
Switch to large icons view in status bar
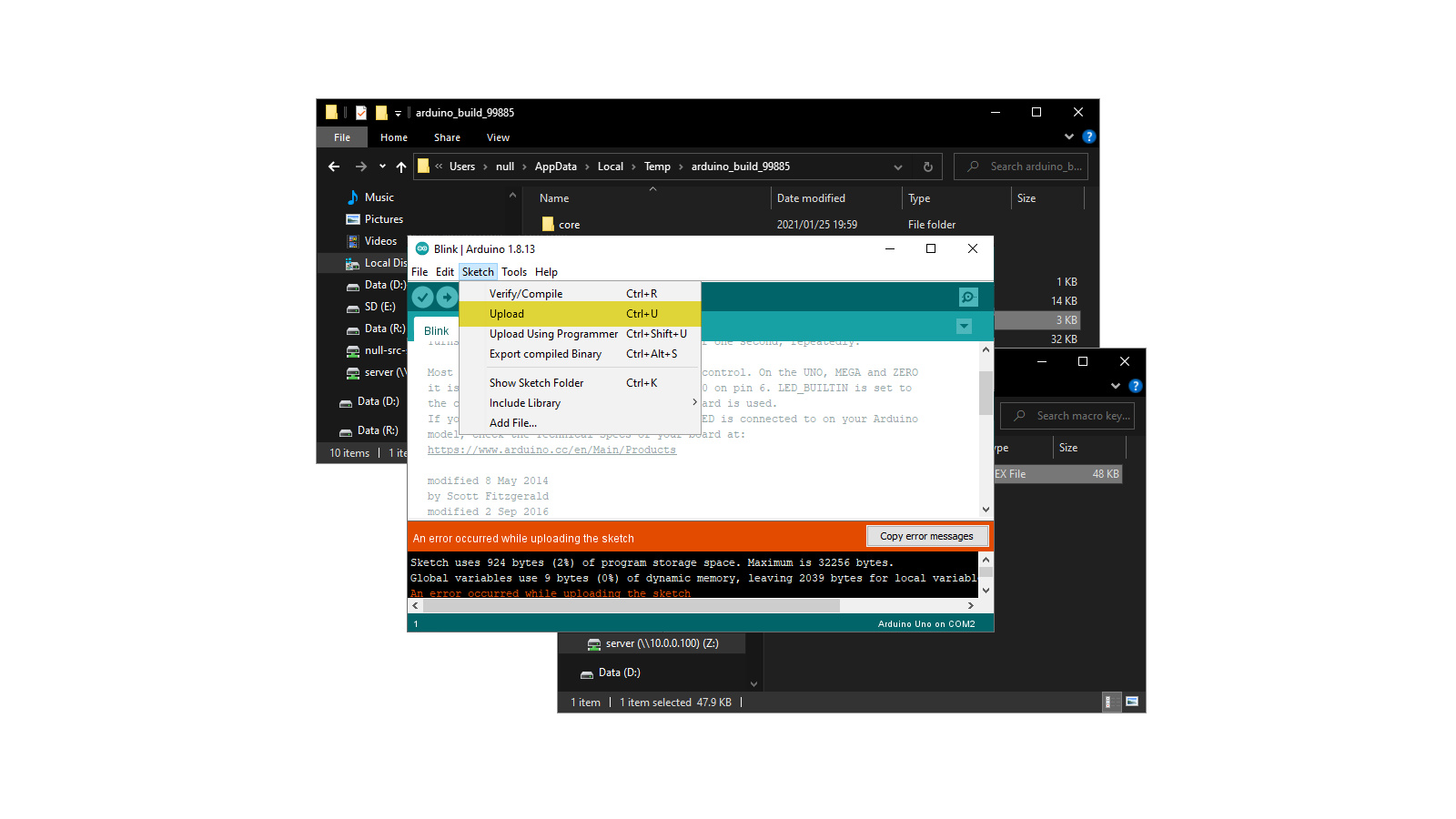pyautogui.click(x=1132, y=702)
